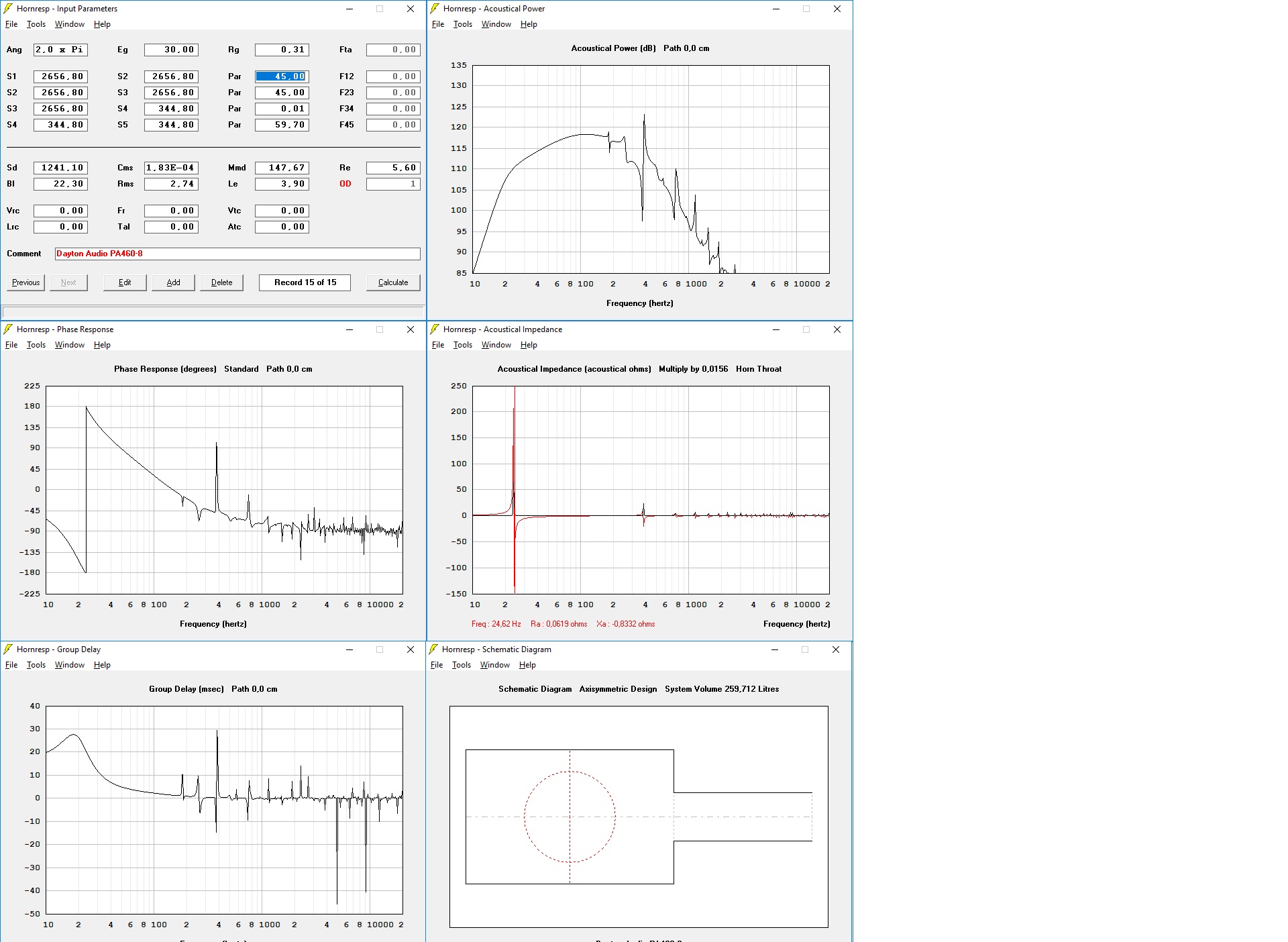
Task: Click the Ra : 0,0619 ohms readout
Action: [x=559, y=624]
